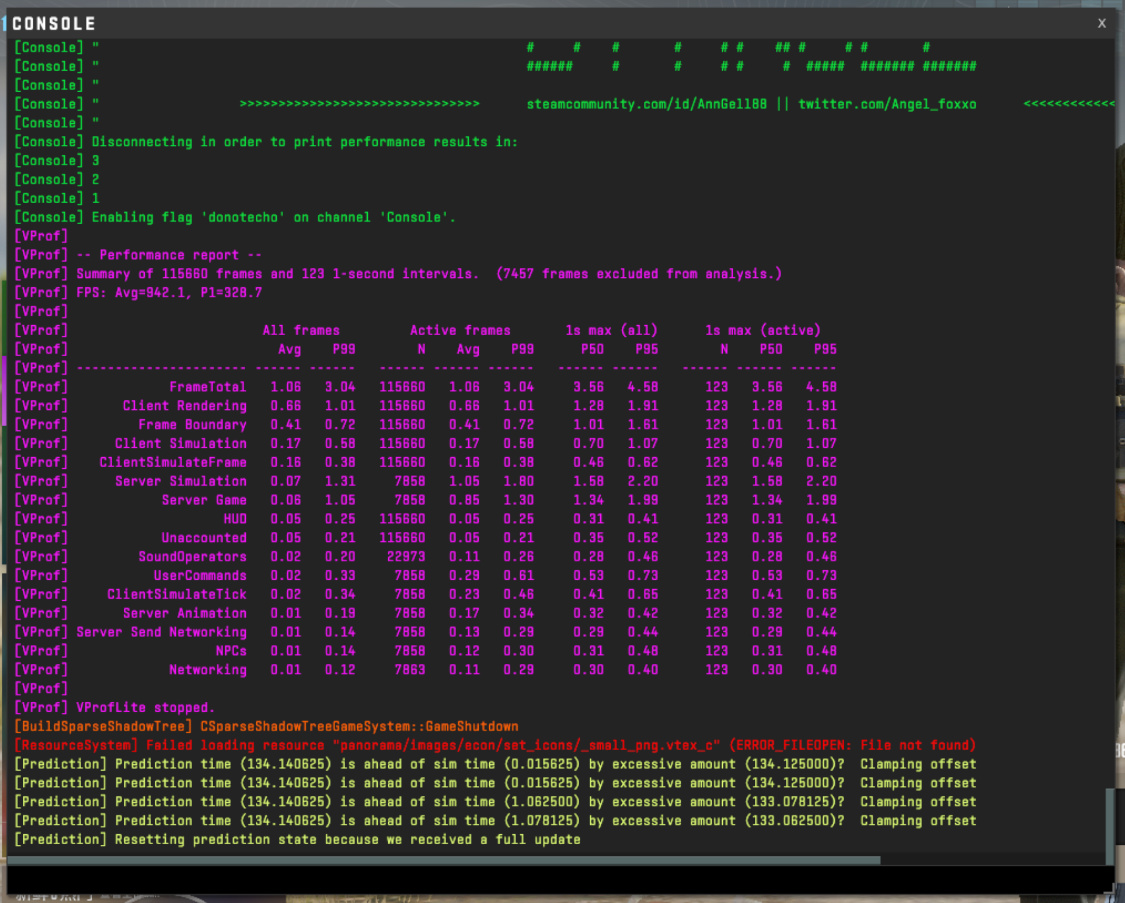Click the 'FPS: Avg=942.1, P1=328.7' line

click(138, 293)
